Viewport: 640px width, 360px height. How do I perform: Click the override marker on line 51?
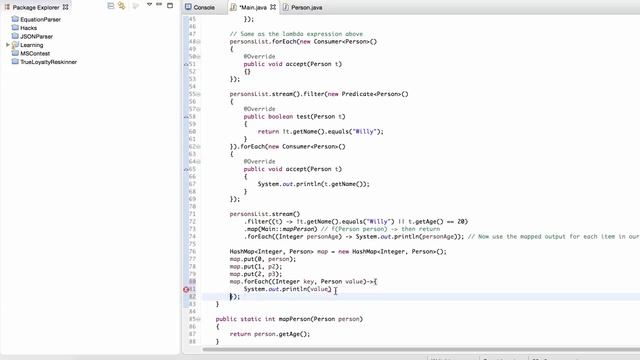coord(186,64)
